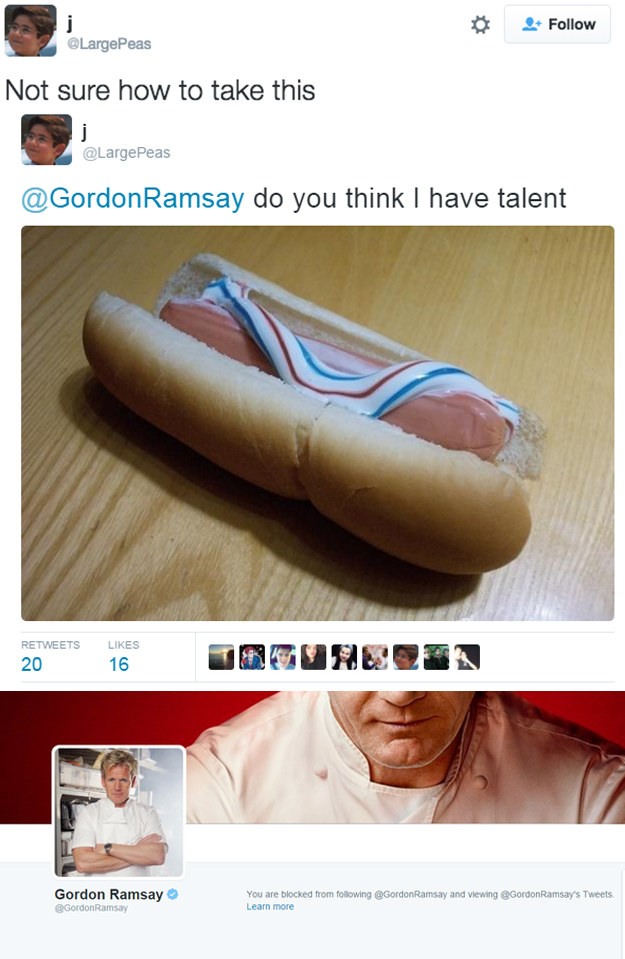Click the Gordon Ramsay display name
The width and height of the screenshot is (625, 959).
(109, 894)
